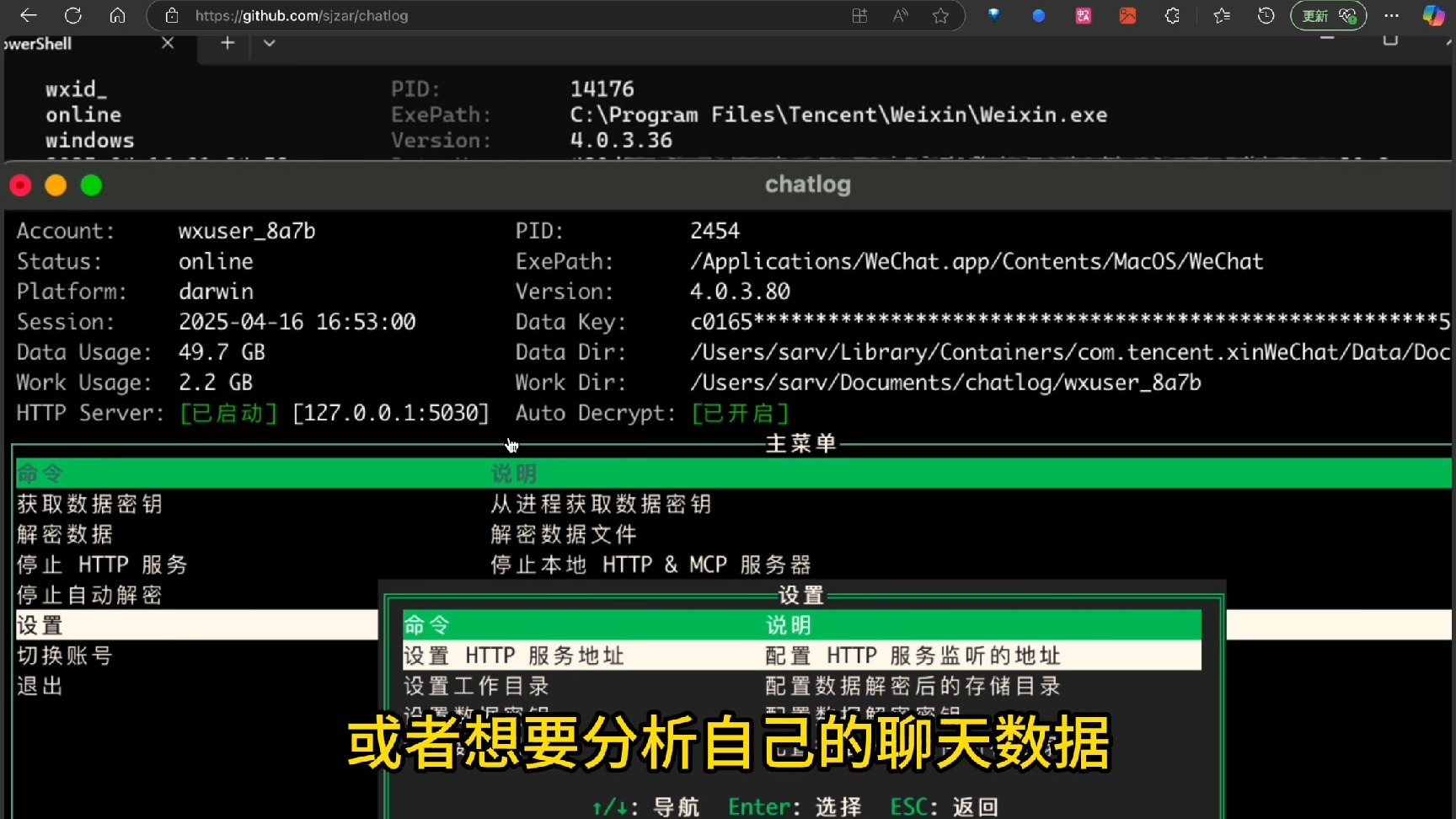The width and height of the screenshot is (1456, 819).
Task: Click the Data Dir path value
Action: tap(1070, 352)
